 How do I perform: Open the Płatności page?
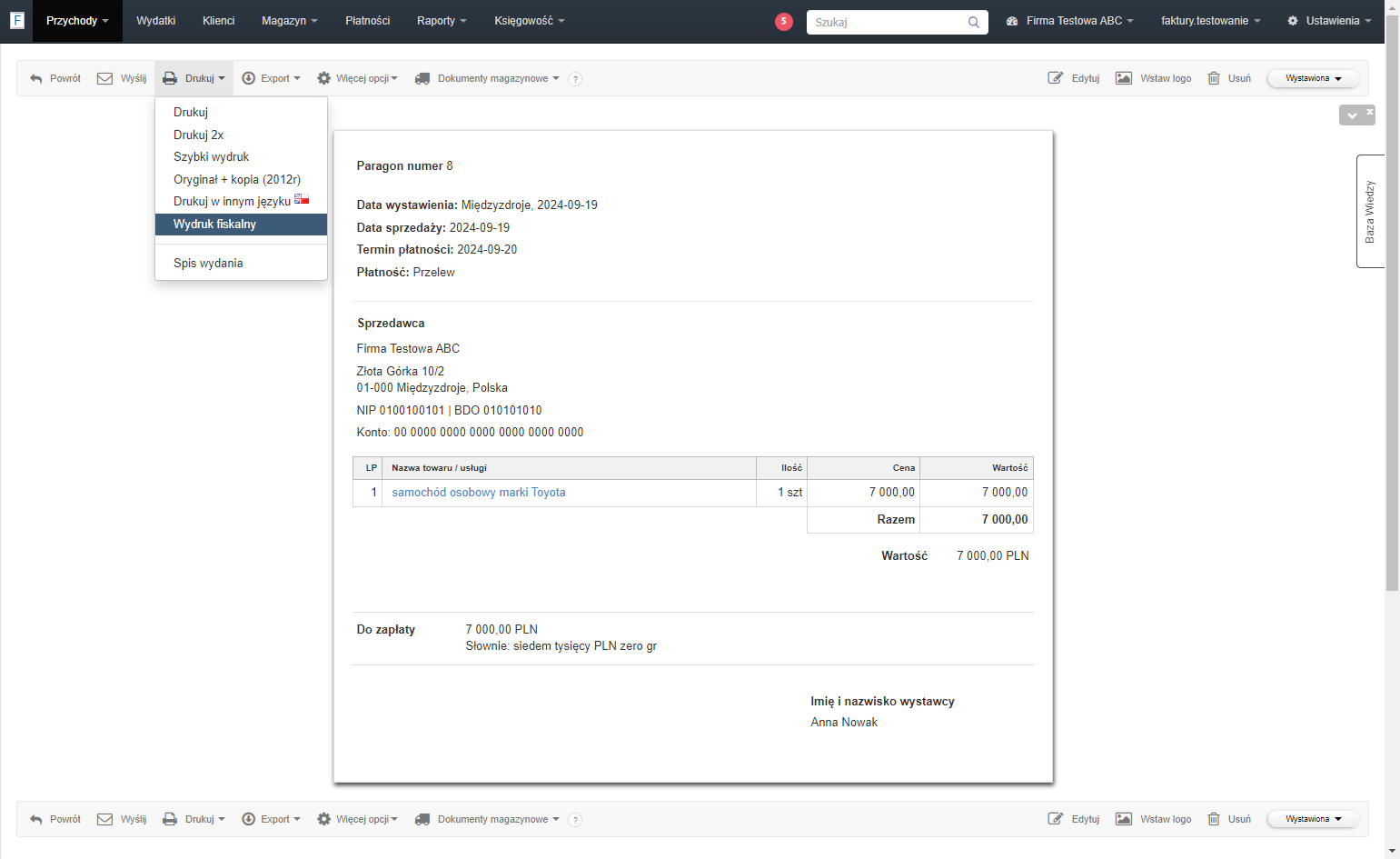pyautogui.click(x=368, y=21)
